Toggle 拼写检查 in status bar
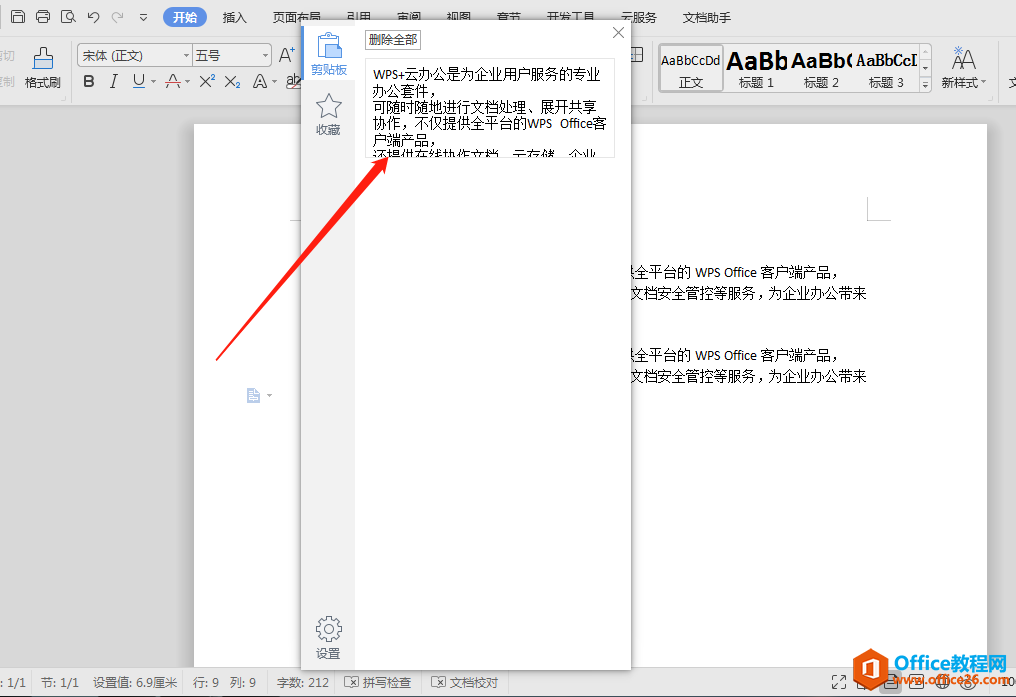This screenshot has height=697, width=1016. pos(378,682)
